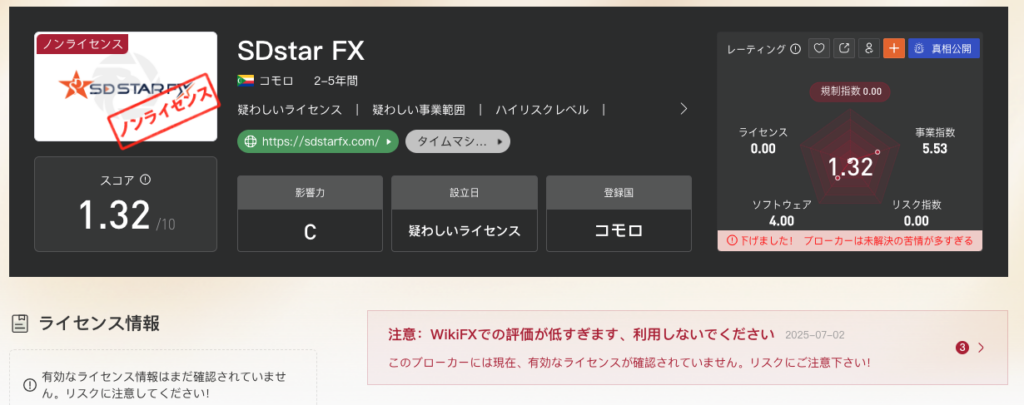This screenshot has height=405, width=1024.
Task: Click the ライセンス情報 section heading
Action: (x=99, y=323)
